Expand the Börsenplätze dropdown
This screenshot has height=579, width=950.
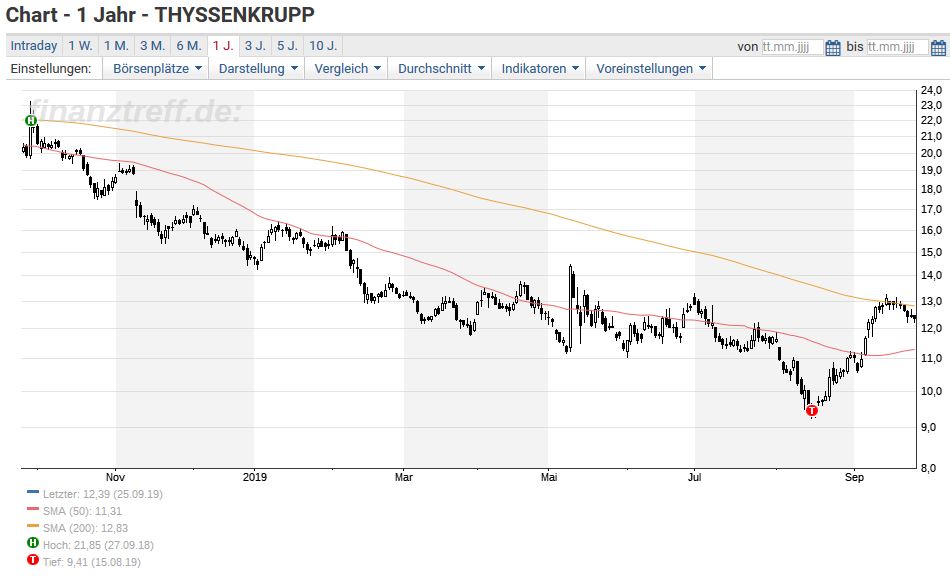(156, 68)
